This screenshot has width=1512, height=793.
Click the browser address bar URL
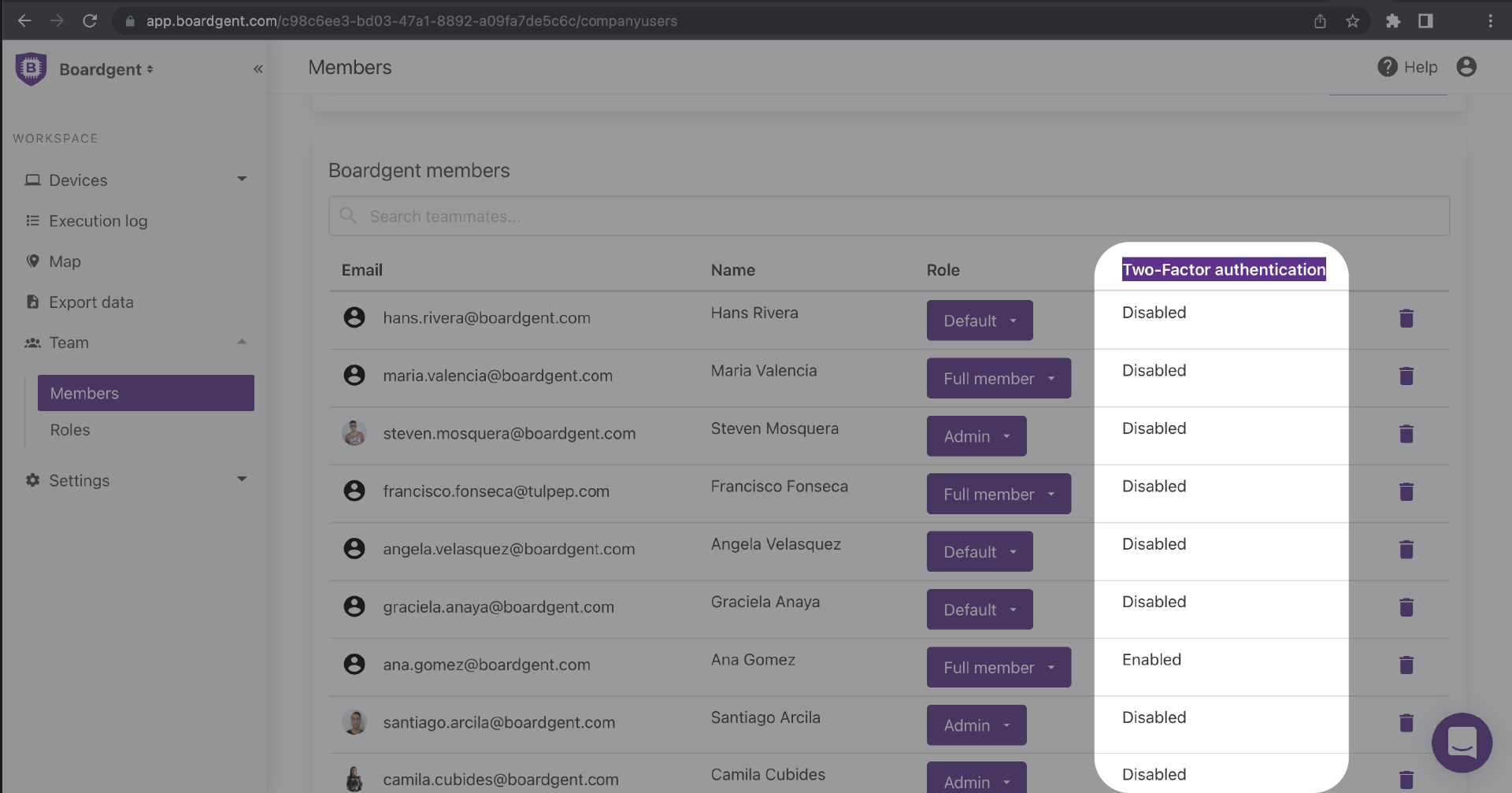click(412, 21)
